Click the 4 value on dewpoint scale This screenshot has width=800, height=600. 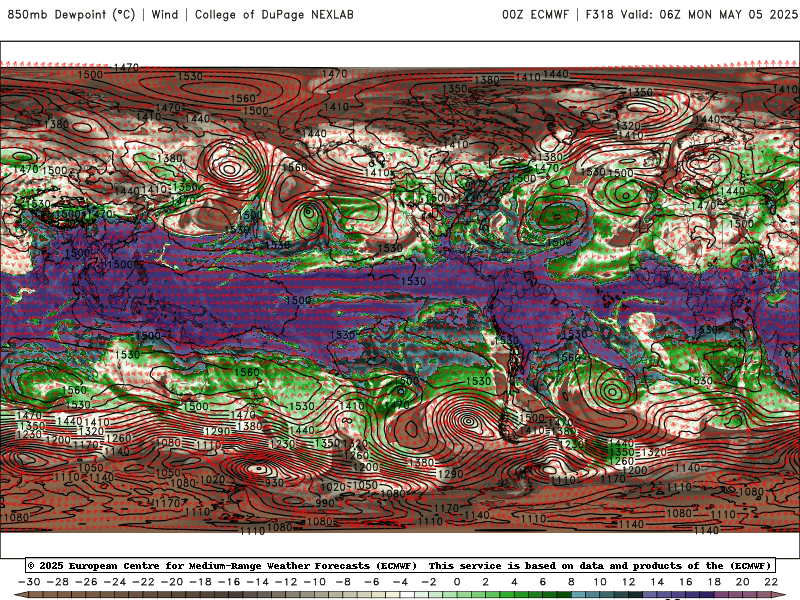pyautogui.click(x=514, y=582)
